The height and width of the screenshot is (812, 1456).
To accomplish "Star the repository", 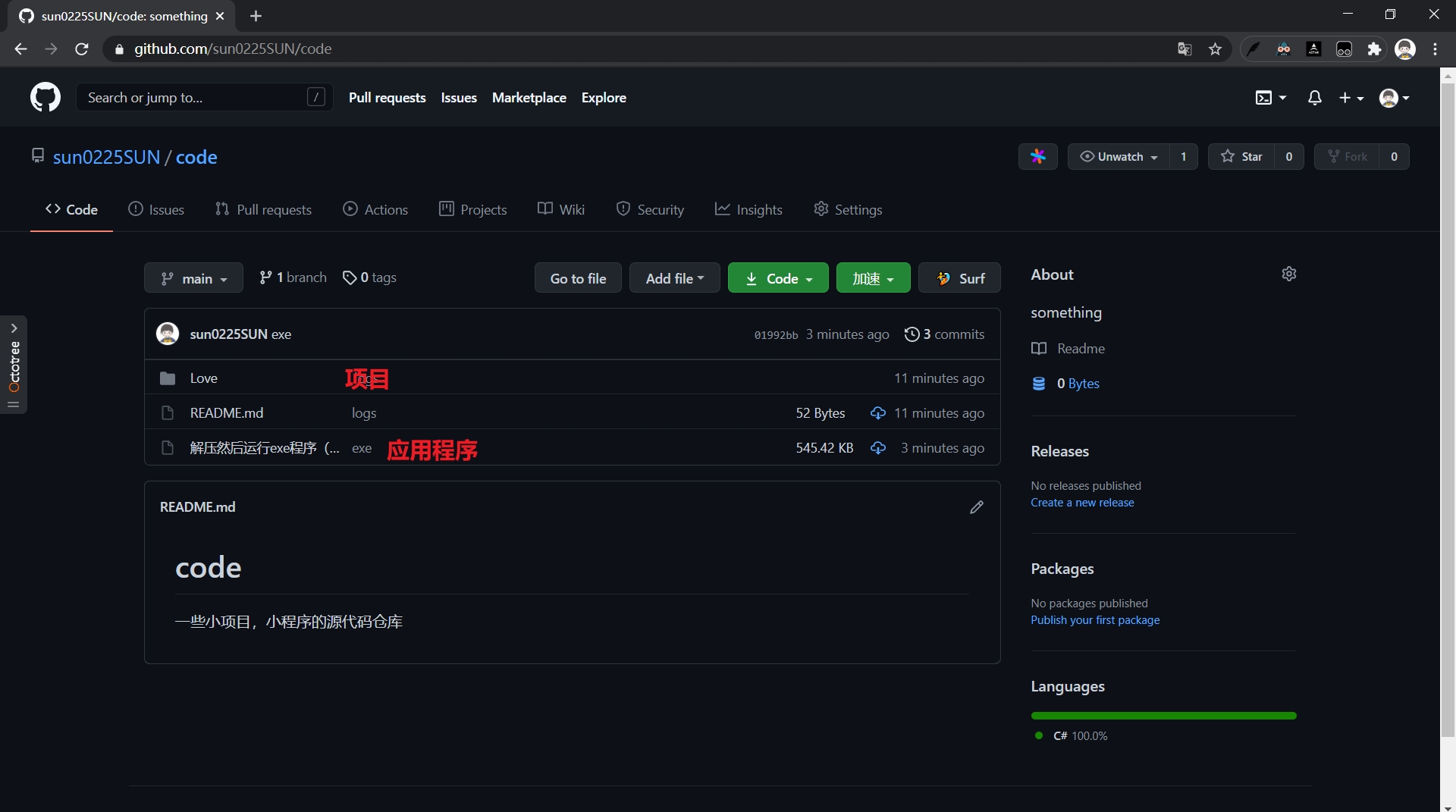I will [1241, 156].
